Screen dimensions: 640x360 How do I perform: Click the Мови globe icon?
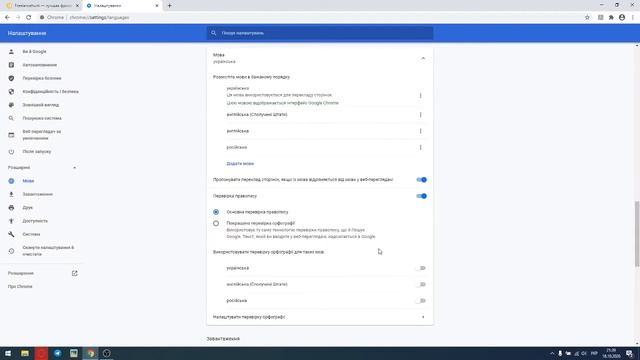[x=11, y=181]
